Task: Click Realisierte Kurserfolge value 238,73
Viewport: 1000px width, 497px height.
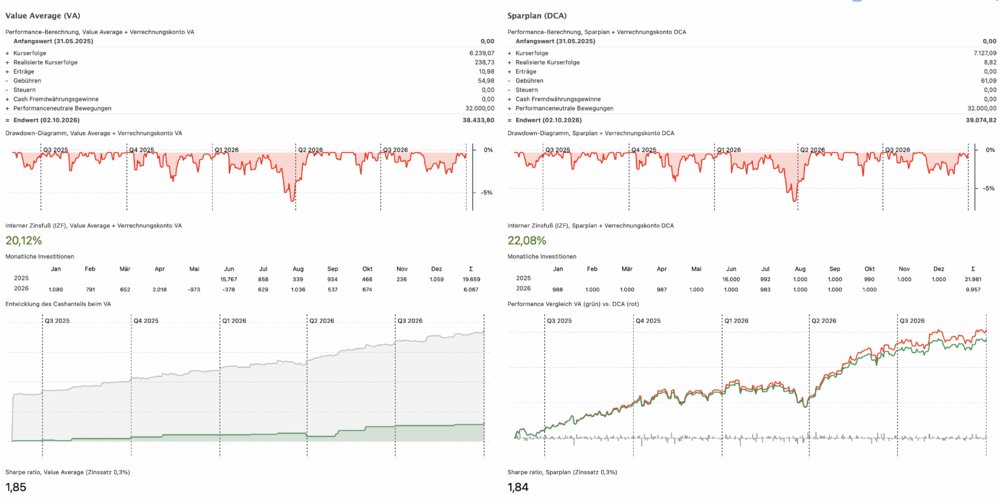Action: tap(485, 62)
